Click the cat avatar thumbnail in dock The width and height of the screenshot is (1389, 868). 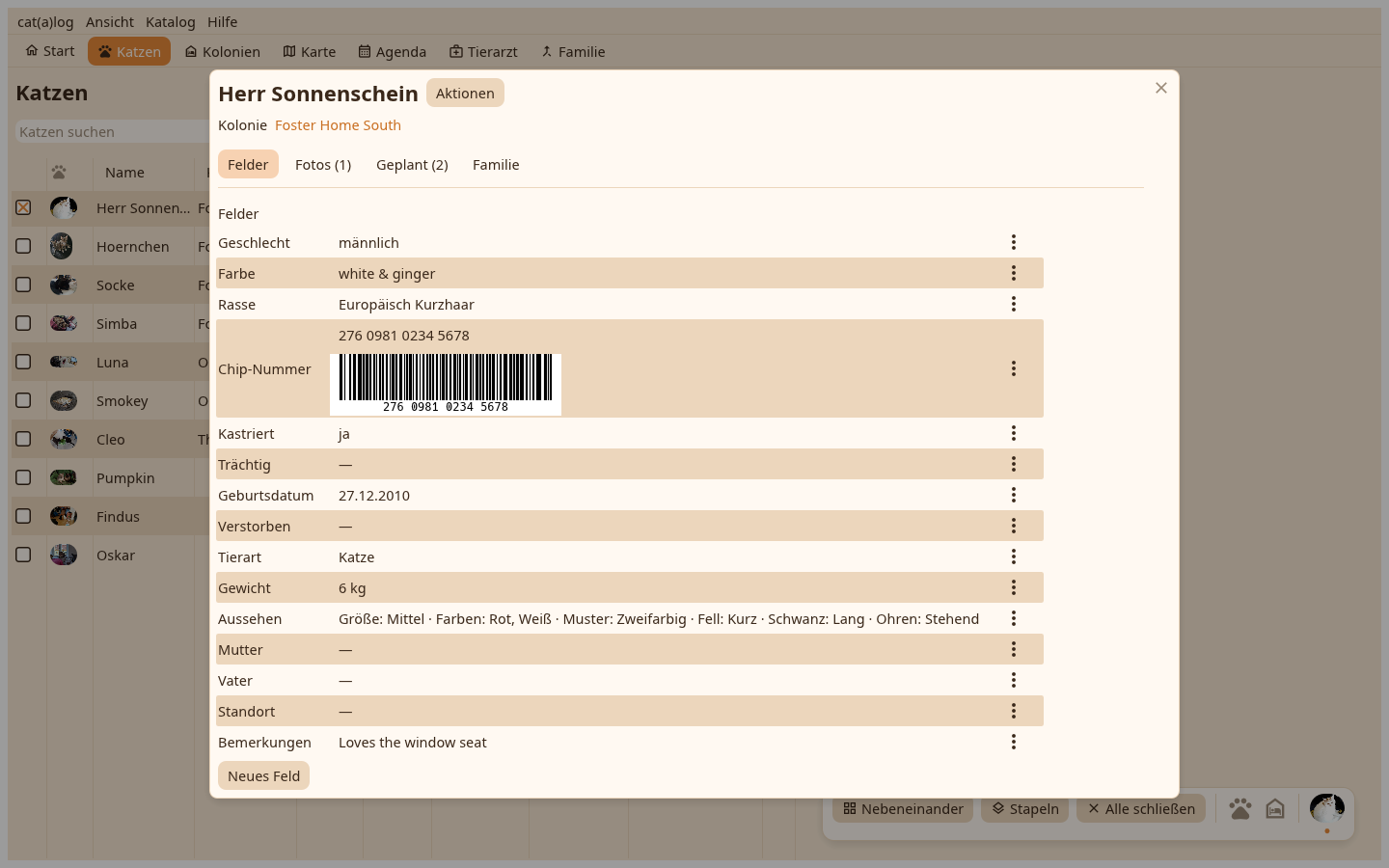tap(1327, 808)
